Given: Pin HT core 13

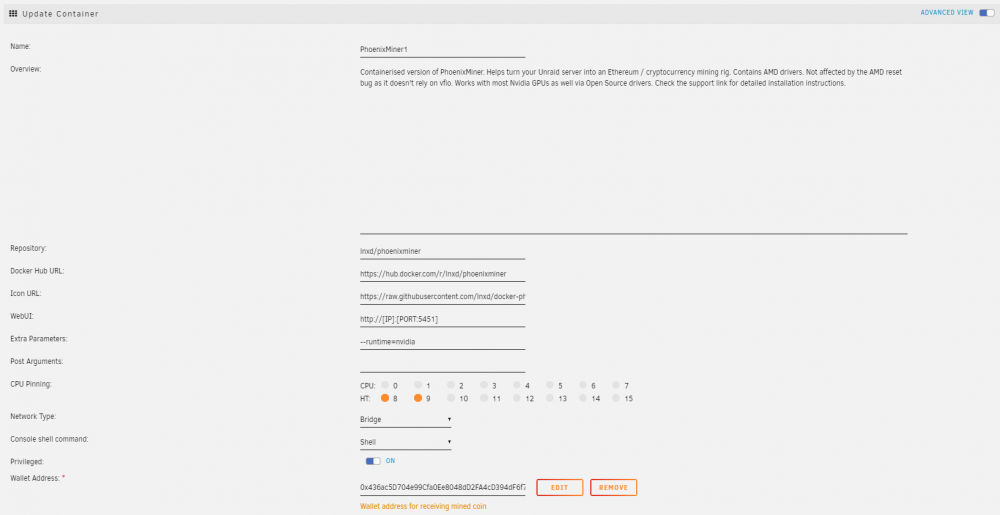Looking at the screenshot, I should click(550, 398).
